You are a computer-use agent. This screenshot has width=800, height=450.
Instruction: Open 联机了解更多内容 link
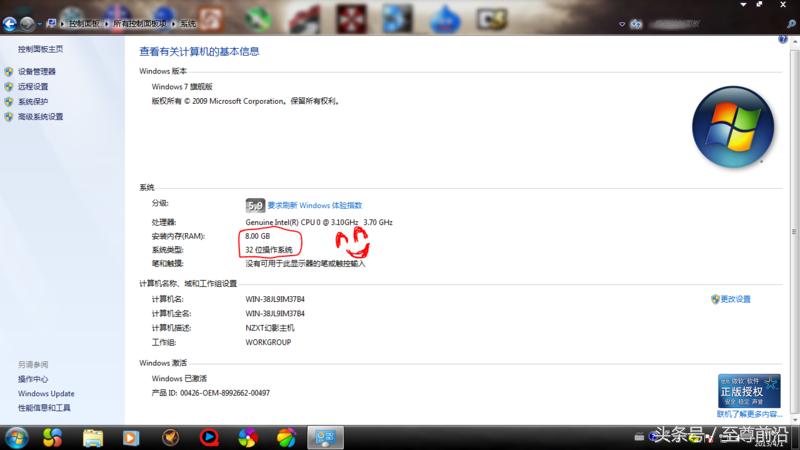[749, 414]
